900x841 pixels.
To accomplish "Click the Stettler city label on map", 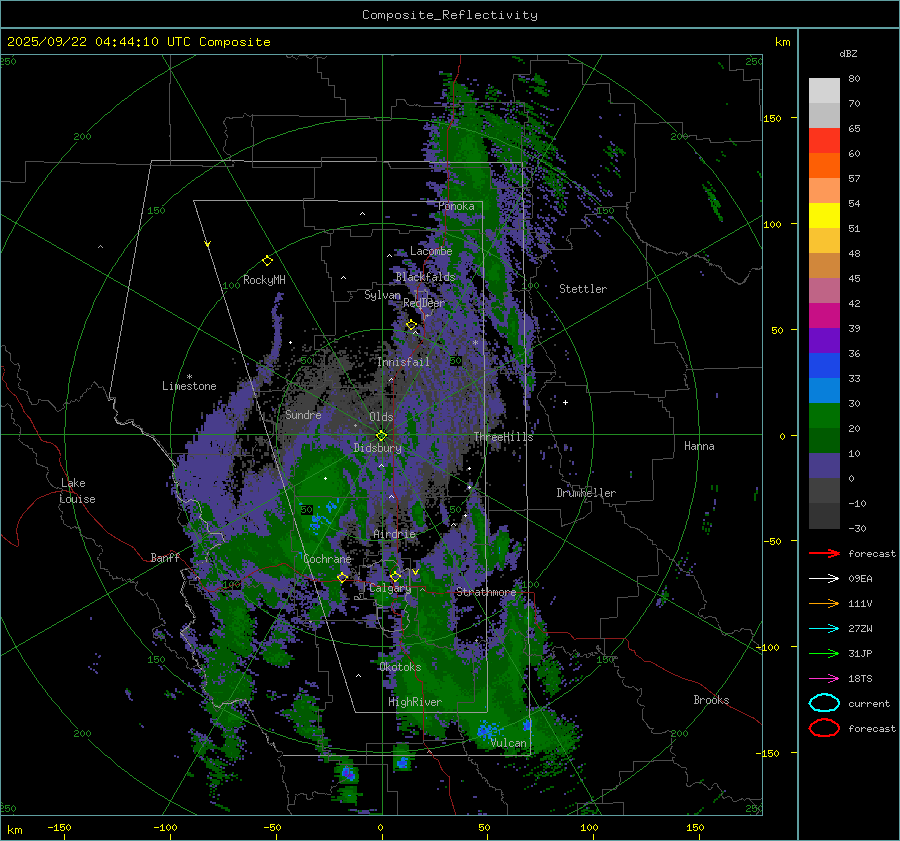I will pos(582,289).
